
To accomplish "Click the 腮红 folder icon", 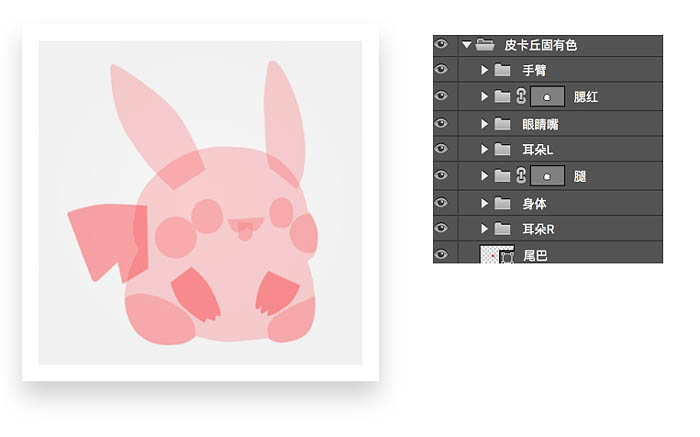I will [x=503, y=96].
